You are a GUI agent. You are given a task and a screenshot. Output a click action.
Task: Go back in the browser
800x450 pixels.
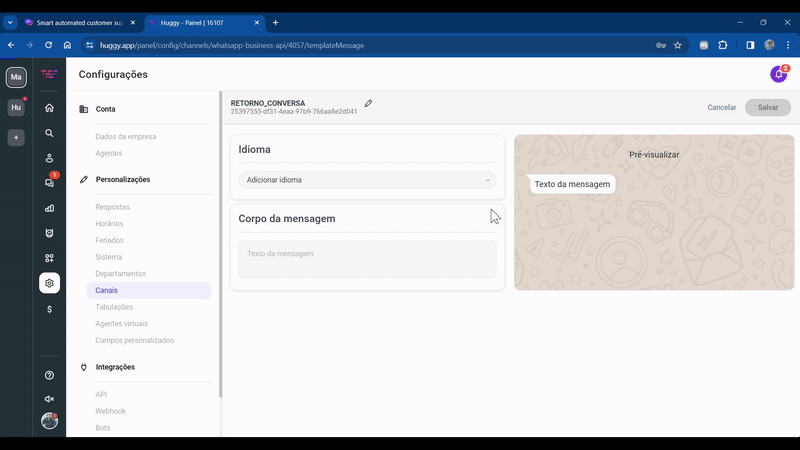(x=11, y=45)
